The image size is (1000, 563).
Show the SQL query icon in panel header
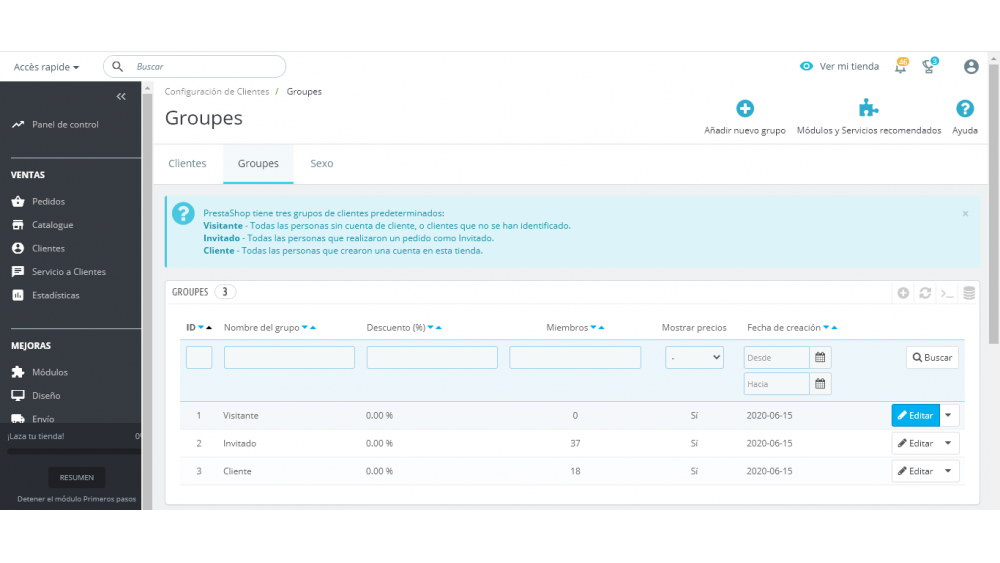pos(947,293)
